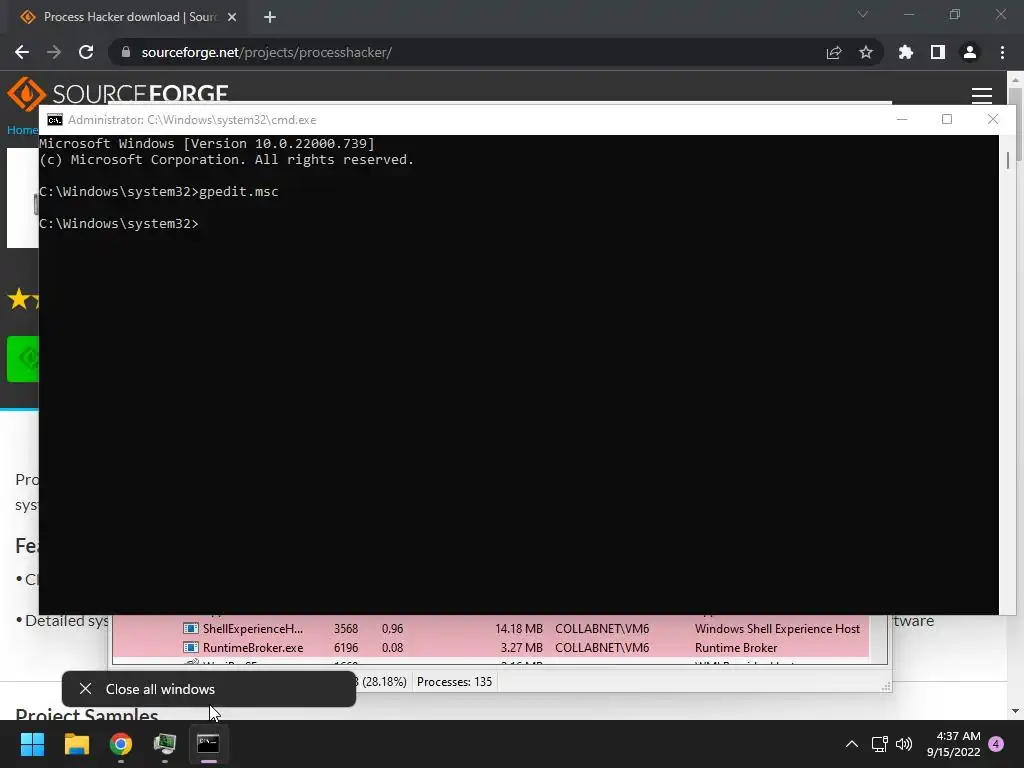Maximize the cmd.exe window
The width and height of the screenshot is (1024, 768).
click(x=947, y=119)
